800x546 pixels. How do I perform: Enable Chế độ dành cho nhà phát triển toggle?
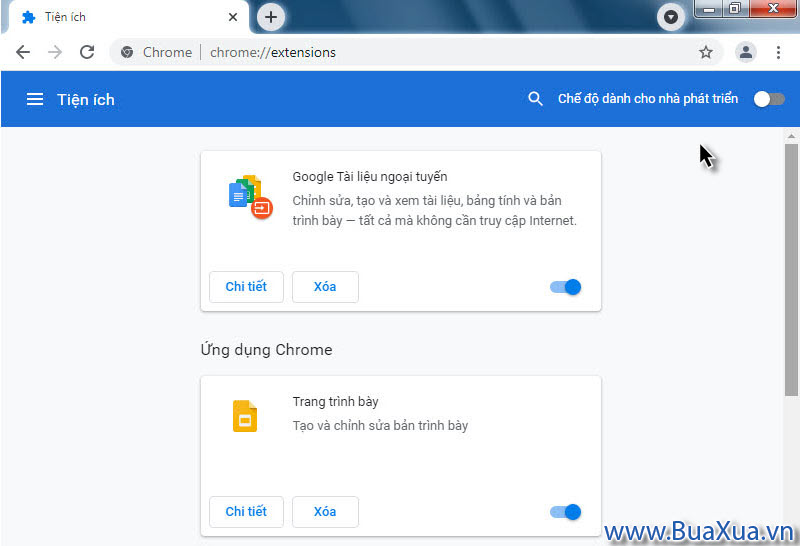click(769, 99)
